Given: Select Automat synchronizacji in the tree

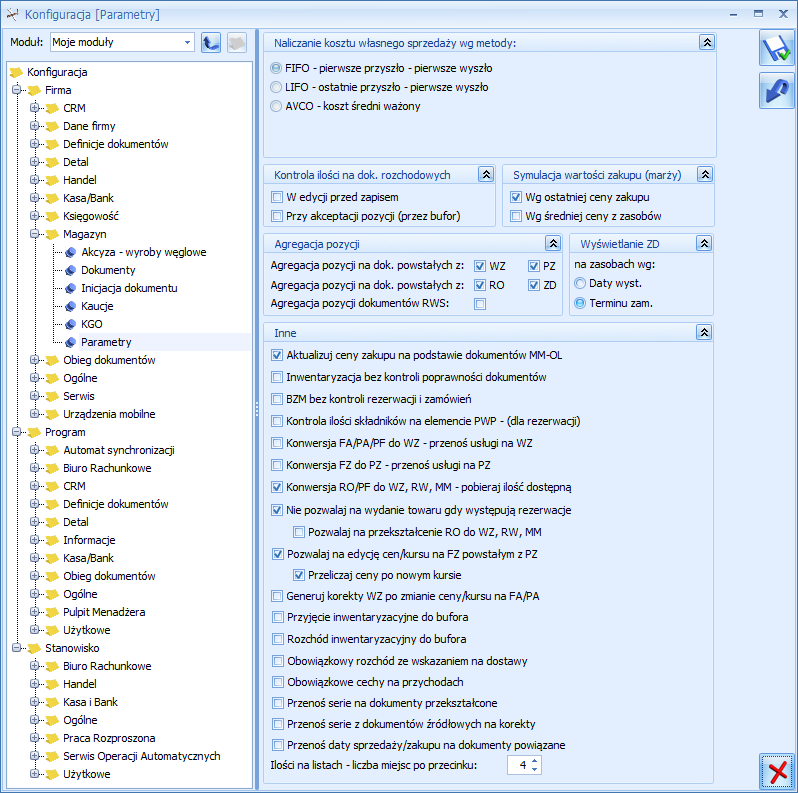Looking at the screenshot, I should [119, 450].
